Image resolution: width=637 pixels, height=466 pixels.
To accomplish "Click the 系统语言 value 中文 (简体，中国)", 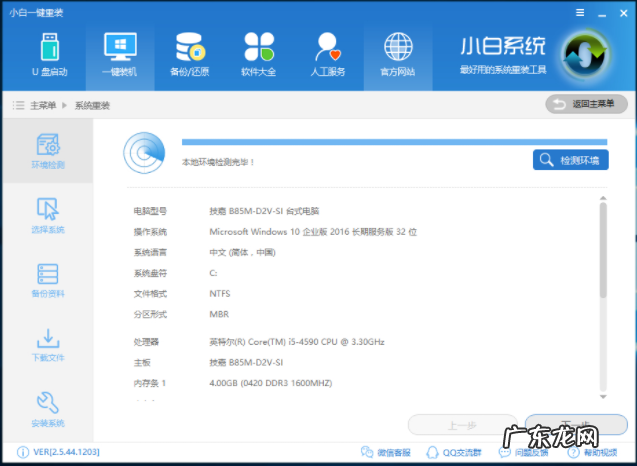I will click(x=243, y=252).
